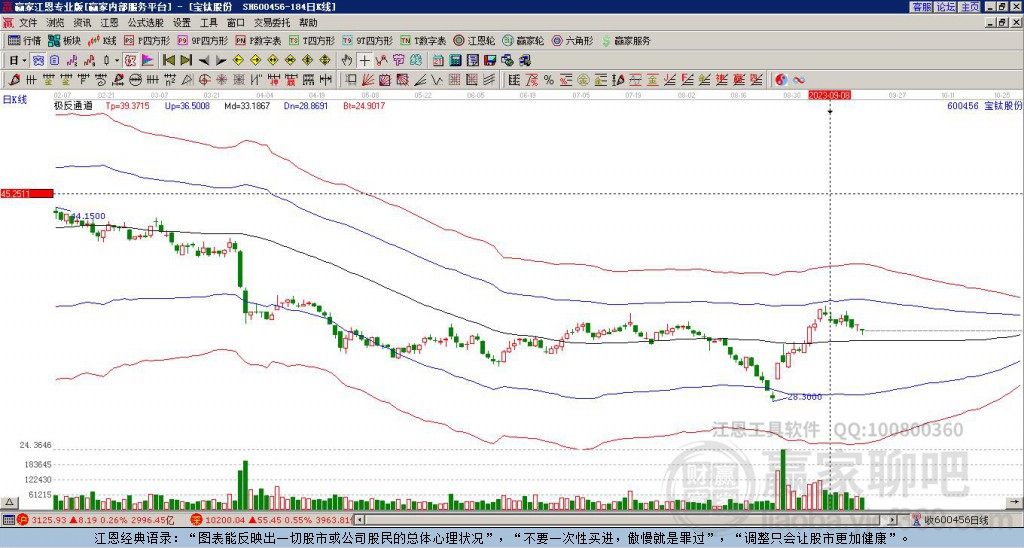The width and height of the screenshot is (1024, 548).
Task: Open the 赢家轮 wheel tool
Action: [523, 40]
